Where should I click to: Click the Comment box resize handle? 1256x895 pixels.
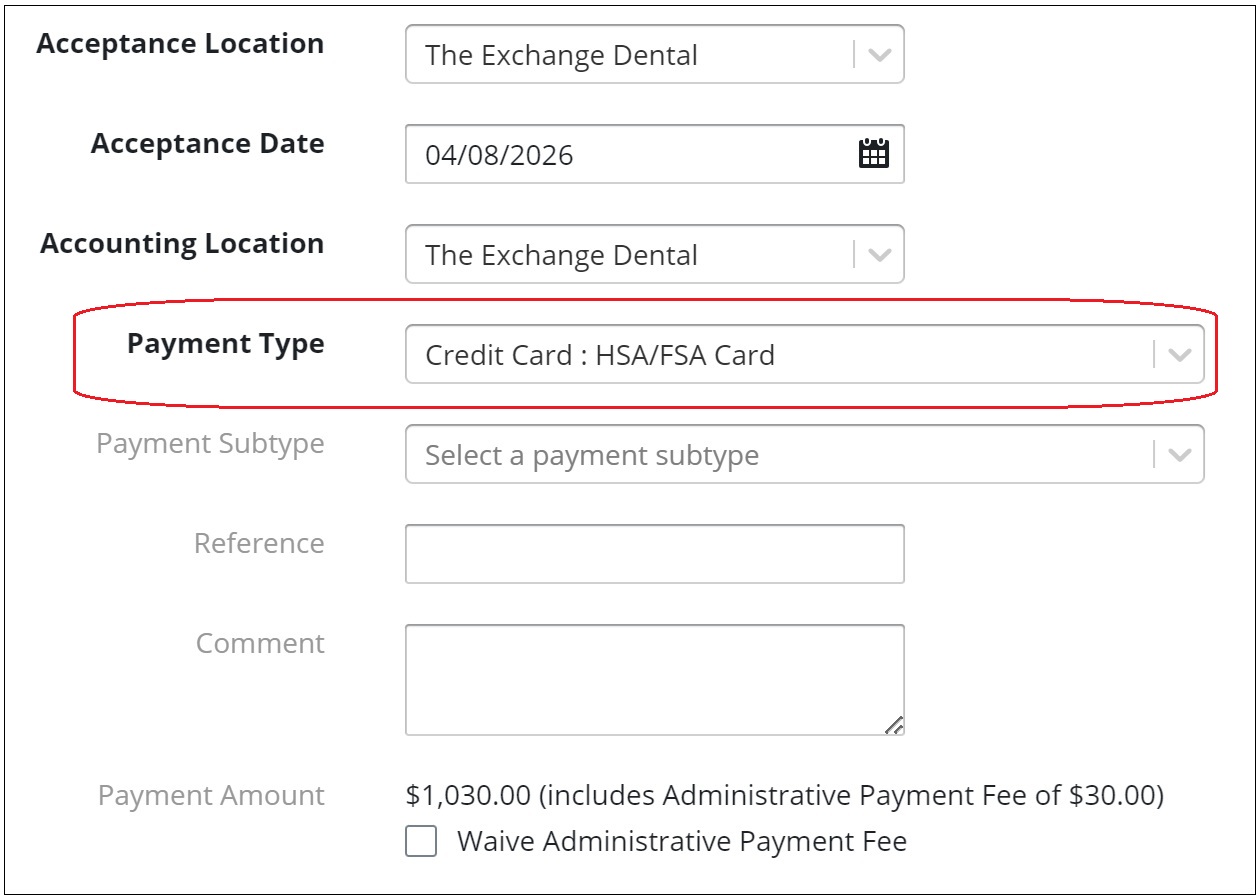(894, 726)
